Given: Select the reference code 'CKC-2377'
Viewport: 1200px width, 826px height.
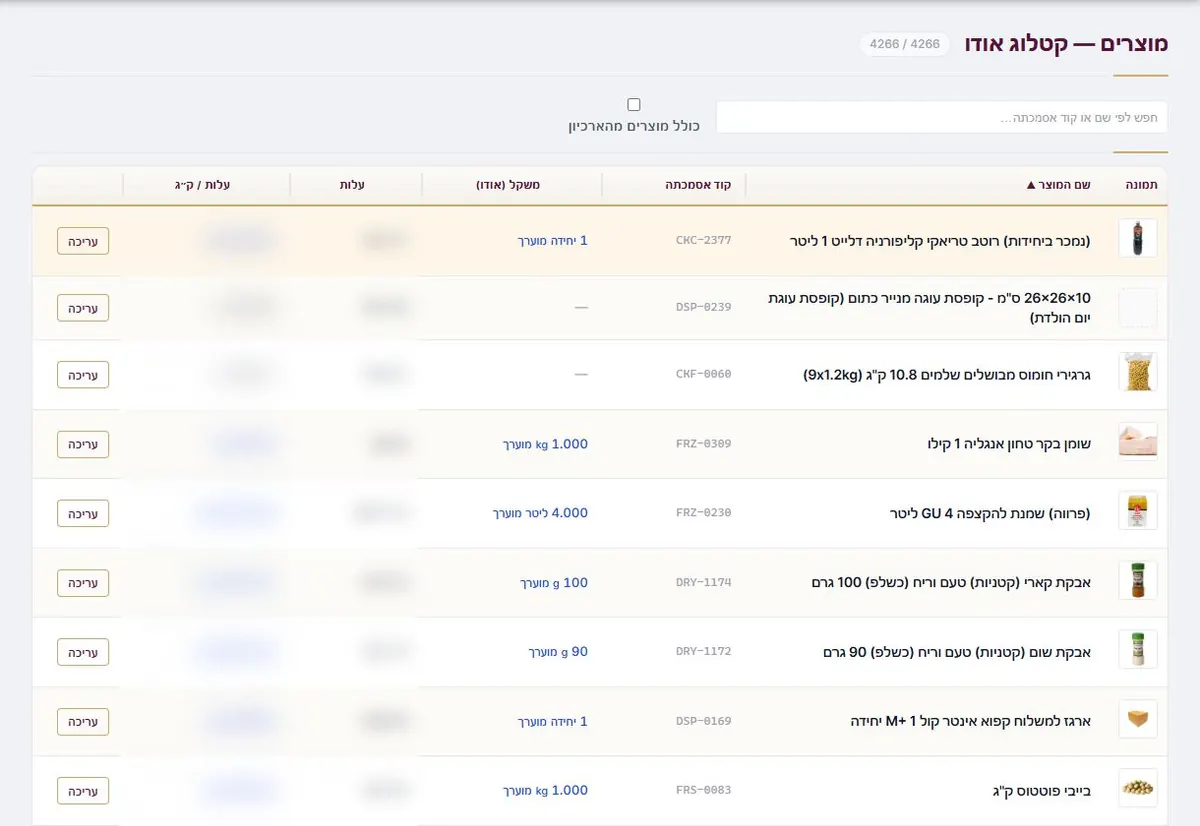Looking at the screenshot, I should pyautogui.click(x=704, y=241).
